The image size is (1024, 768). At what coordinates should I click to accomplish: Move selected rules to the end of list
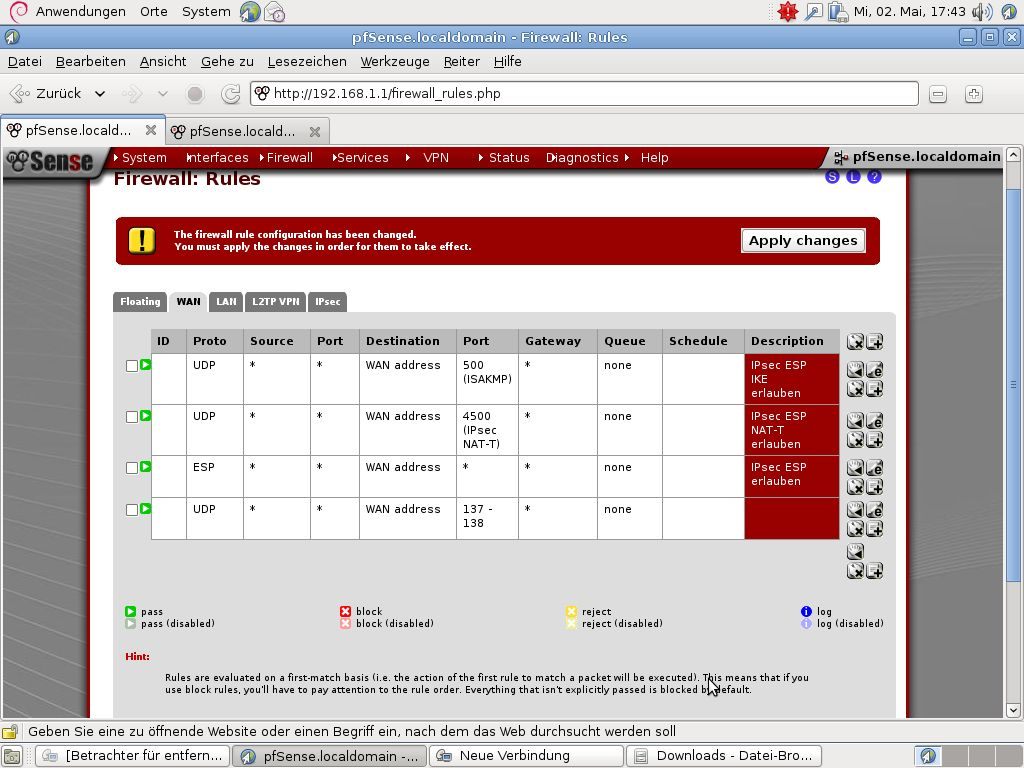[x=855, y=552]
